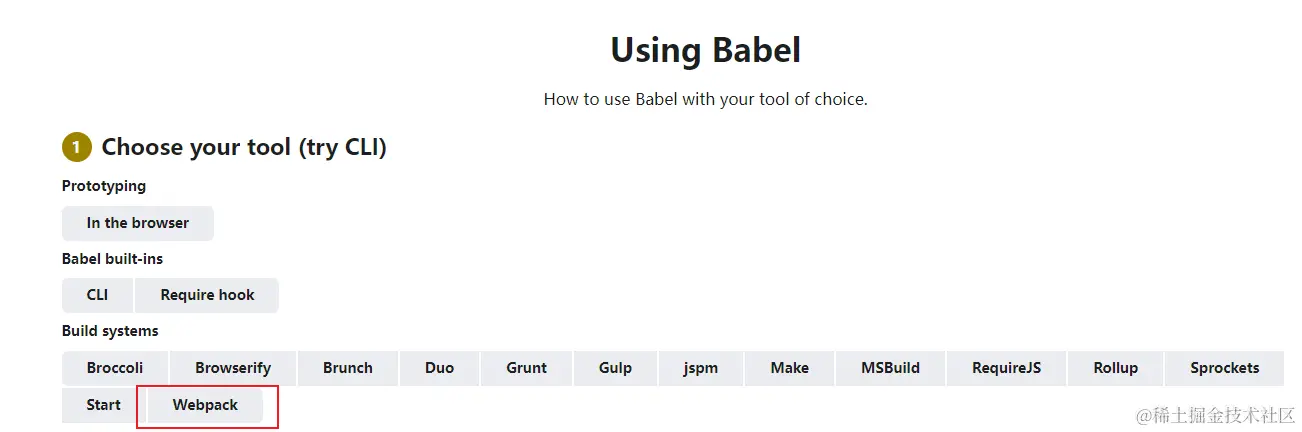Click the Using Babel page heading
This screenshot has height=432, width=1302.
pos(705,50)
